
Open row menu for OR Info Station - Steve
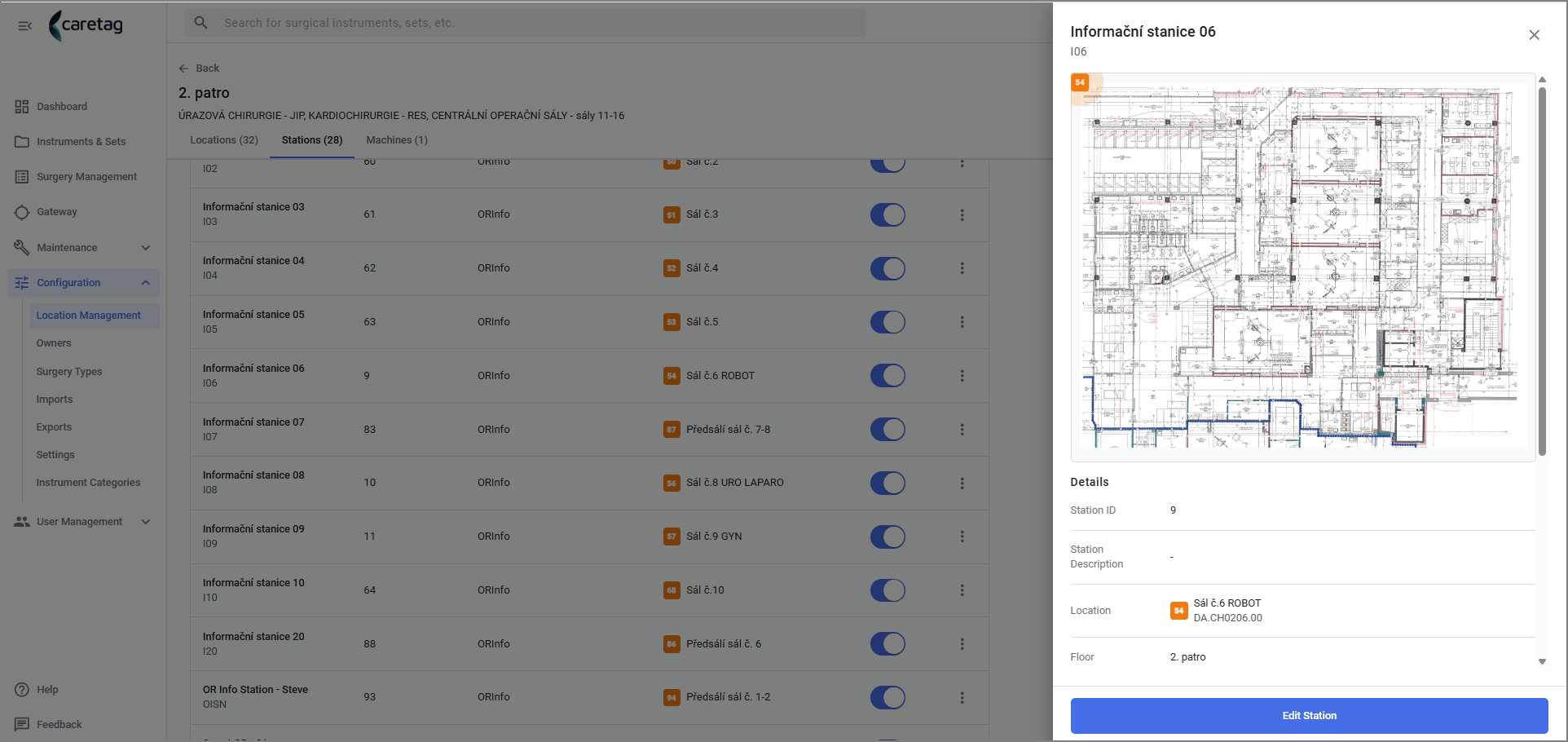(x=962, y=698)
